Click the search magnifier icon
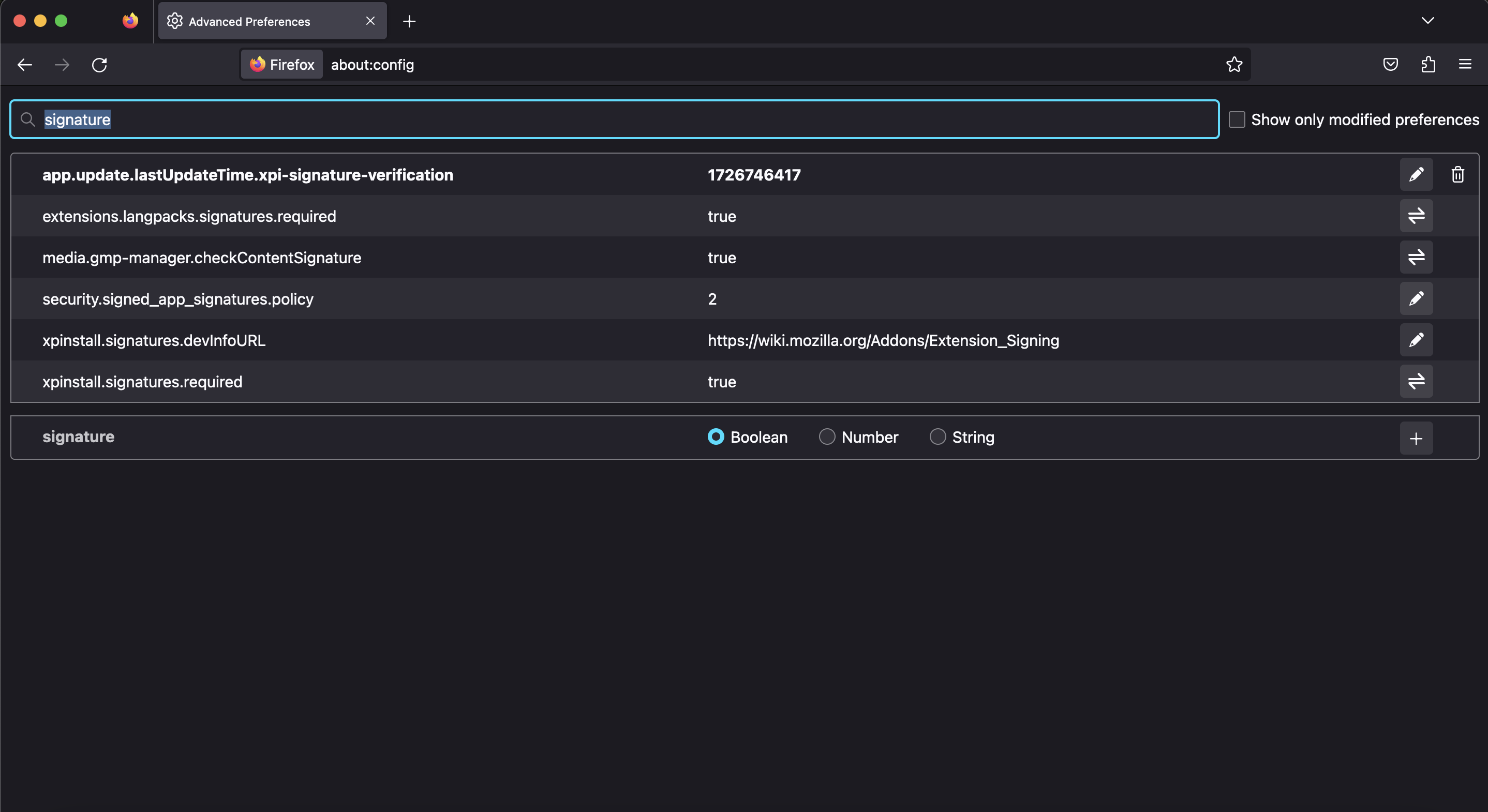The image size is (1488, 812). [x=27, y=119]
